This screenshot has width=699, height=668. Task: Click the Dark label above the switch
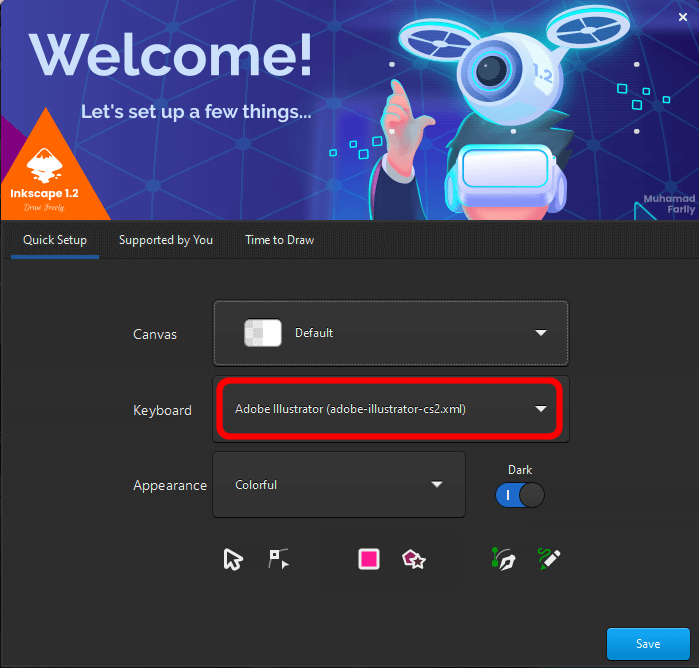[520, 470]
